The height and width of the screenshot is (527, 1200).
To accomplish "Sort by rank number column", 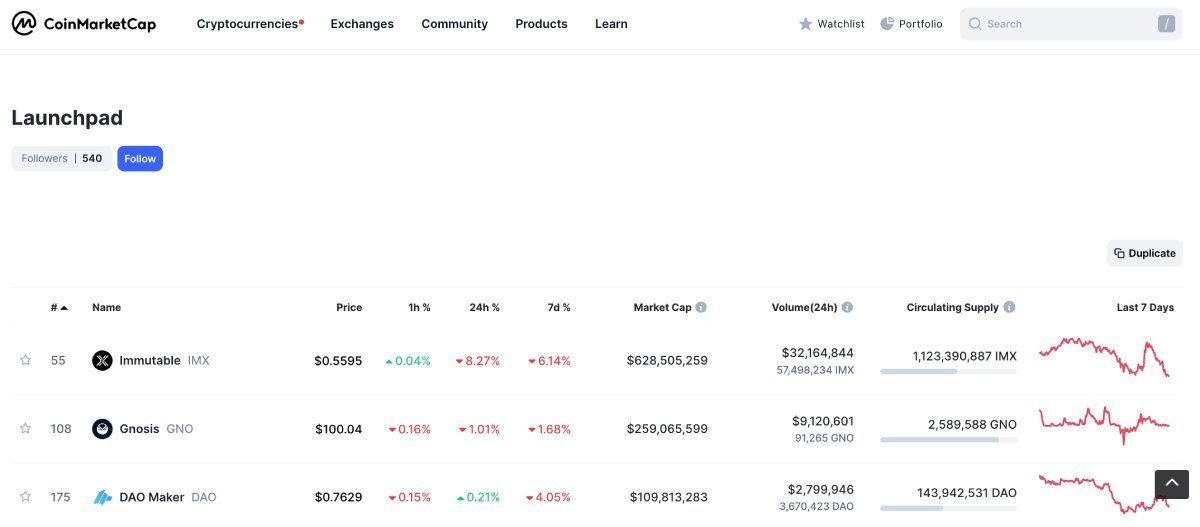I will click(59, 307).
